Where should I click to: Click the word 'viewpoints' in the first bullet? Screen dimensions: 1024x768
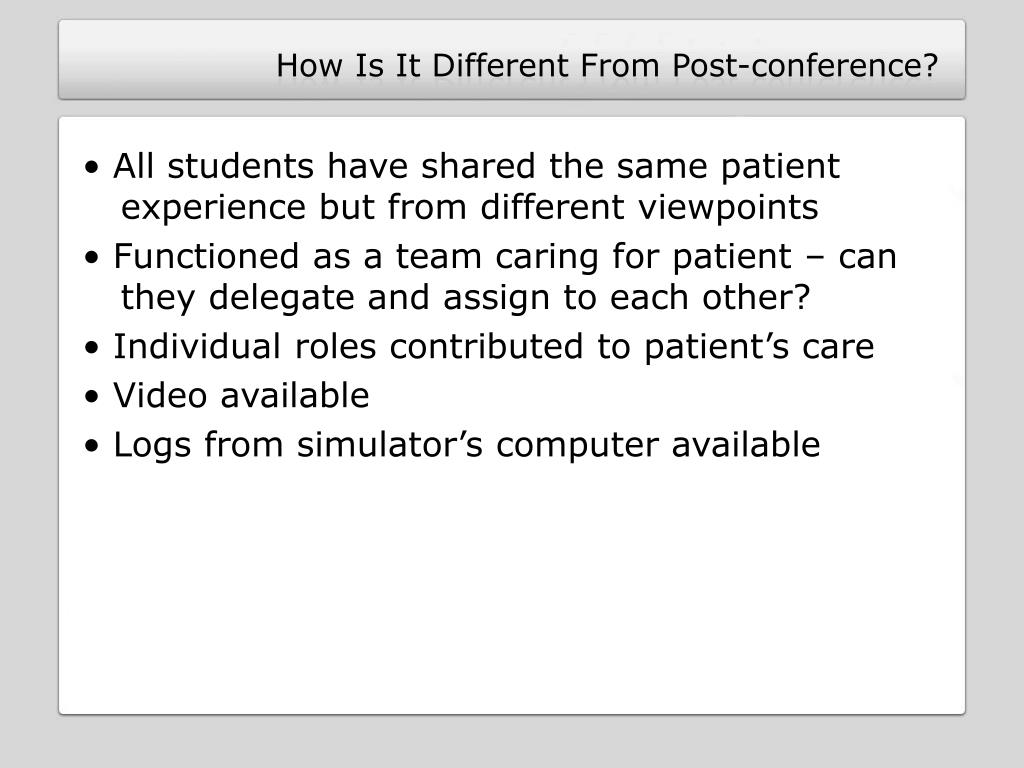(728, 208)
